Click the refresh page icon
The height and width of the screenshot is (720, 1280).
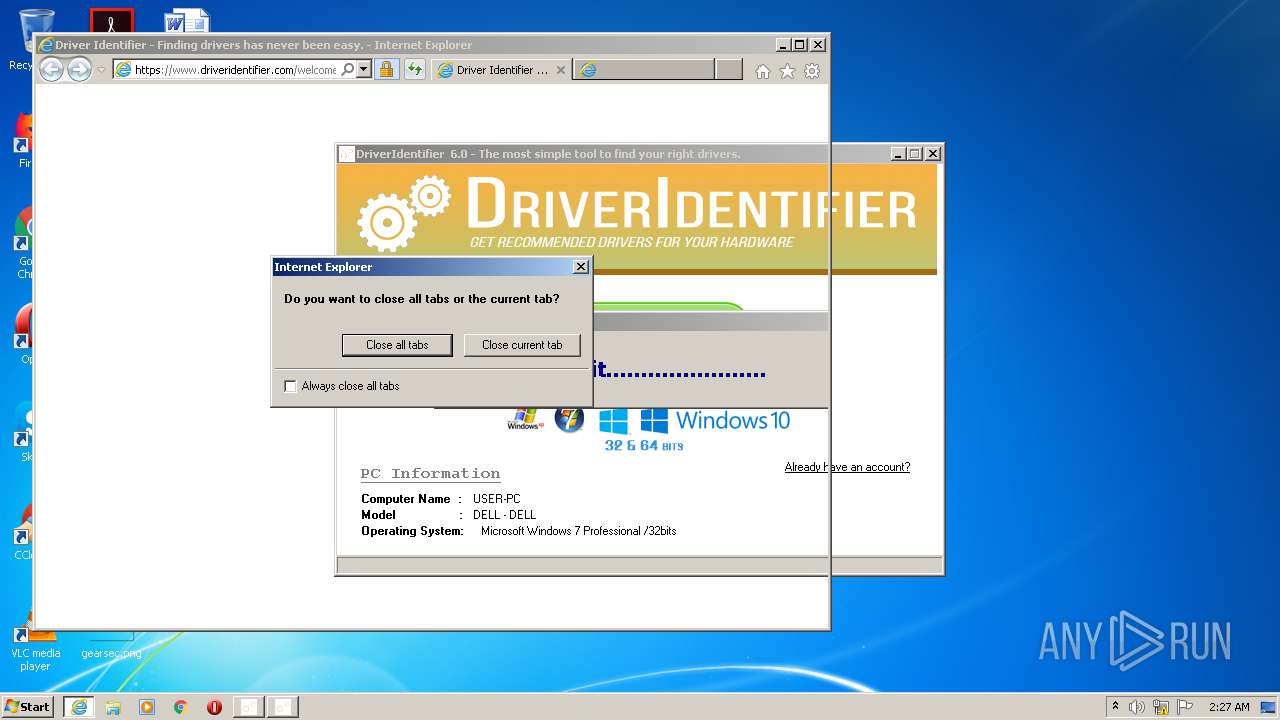coord(414,70)
